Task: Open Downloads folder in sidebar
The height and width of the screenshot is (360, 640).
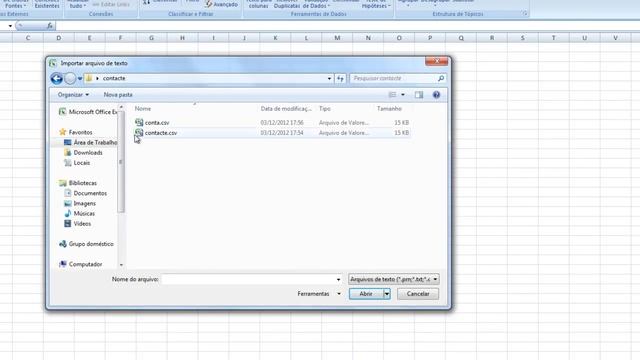Action: point(83,153)
